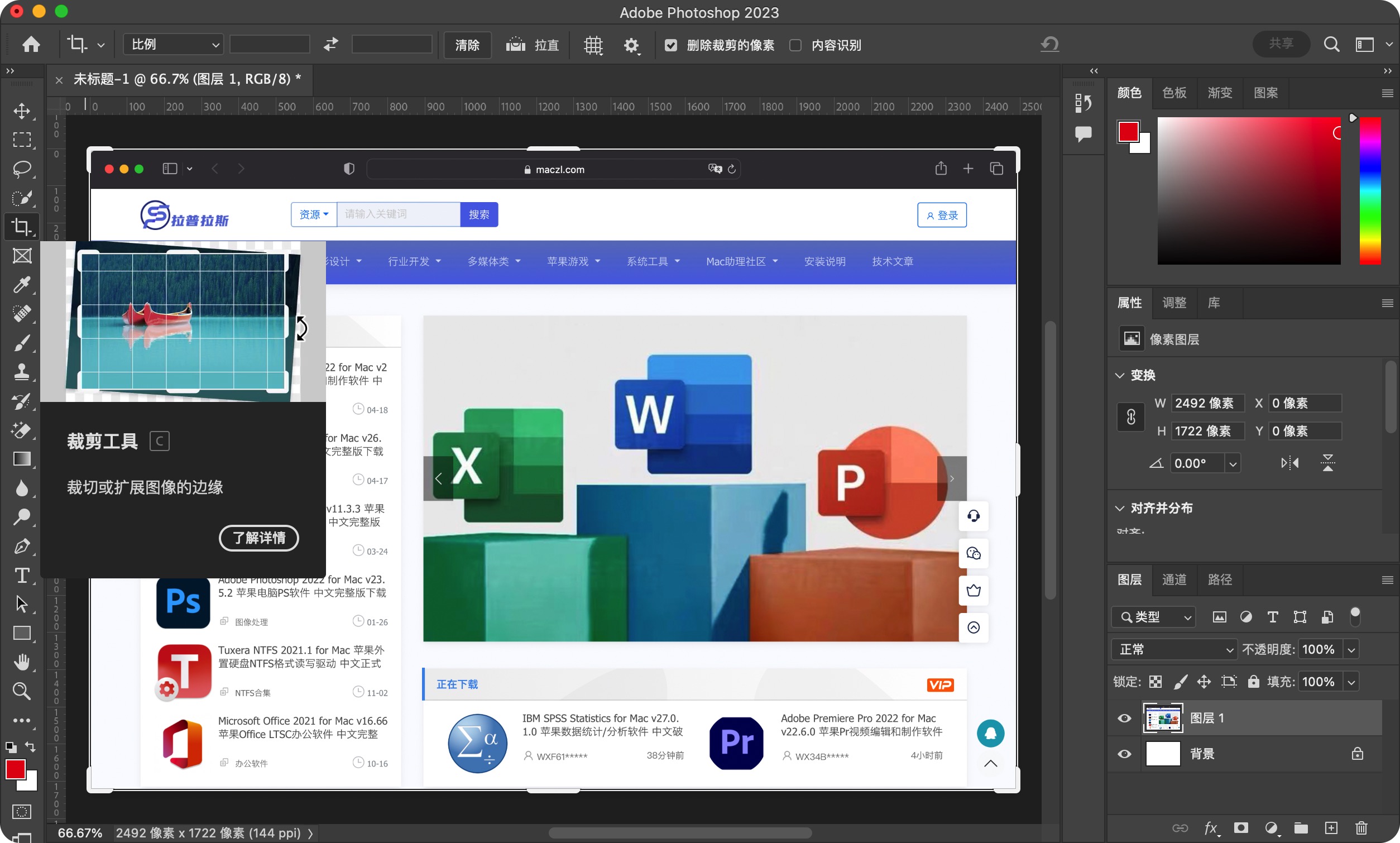The image size is (1400, 843).
Task: Select the Clone Stamp tool
Action: 22,372
